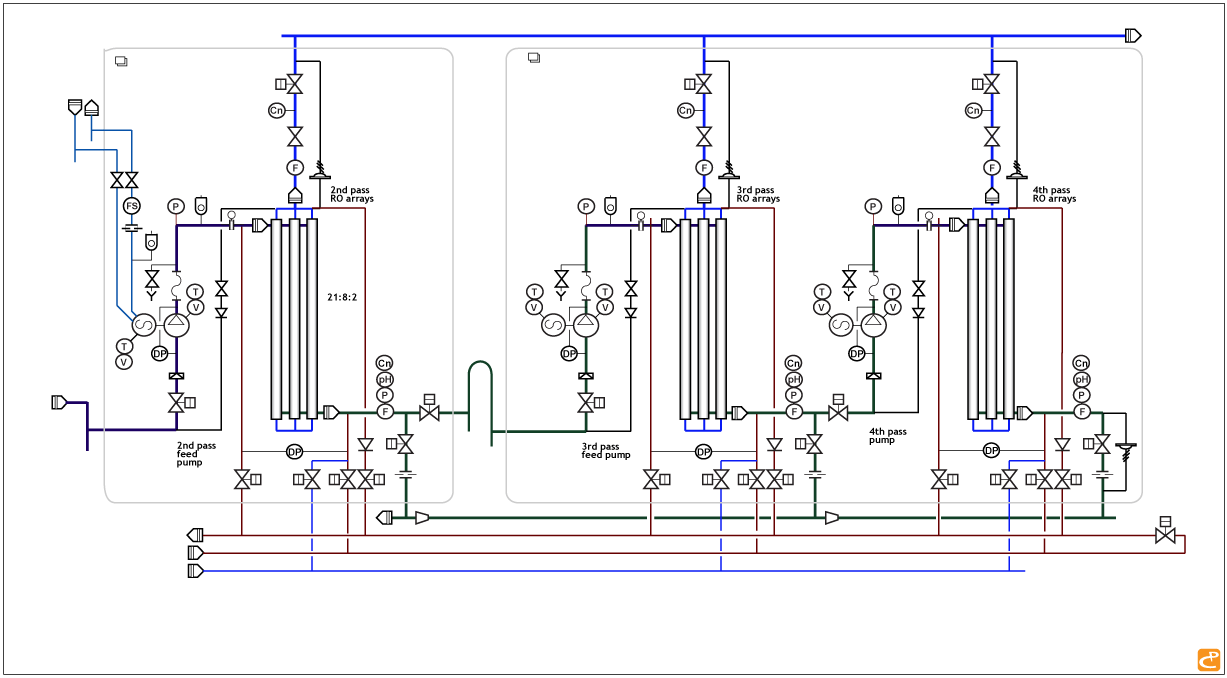This screenshot has height=678, width=1227.
Task: Select the 3rd pass feed pump motor symbol
Action: (x=553, y=325)
